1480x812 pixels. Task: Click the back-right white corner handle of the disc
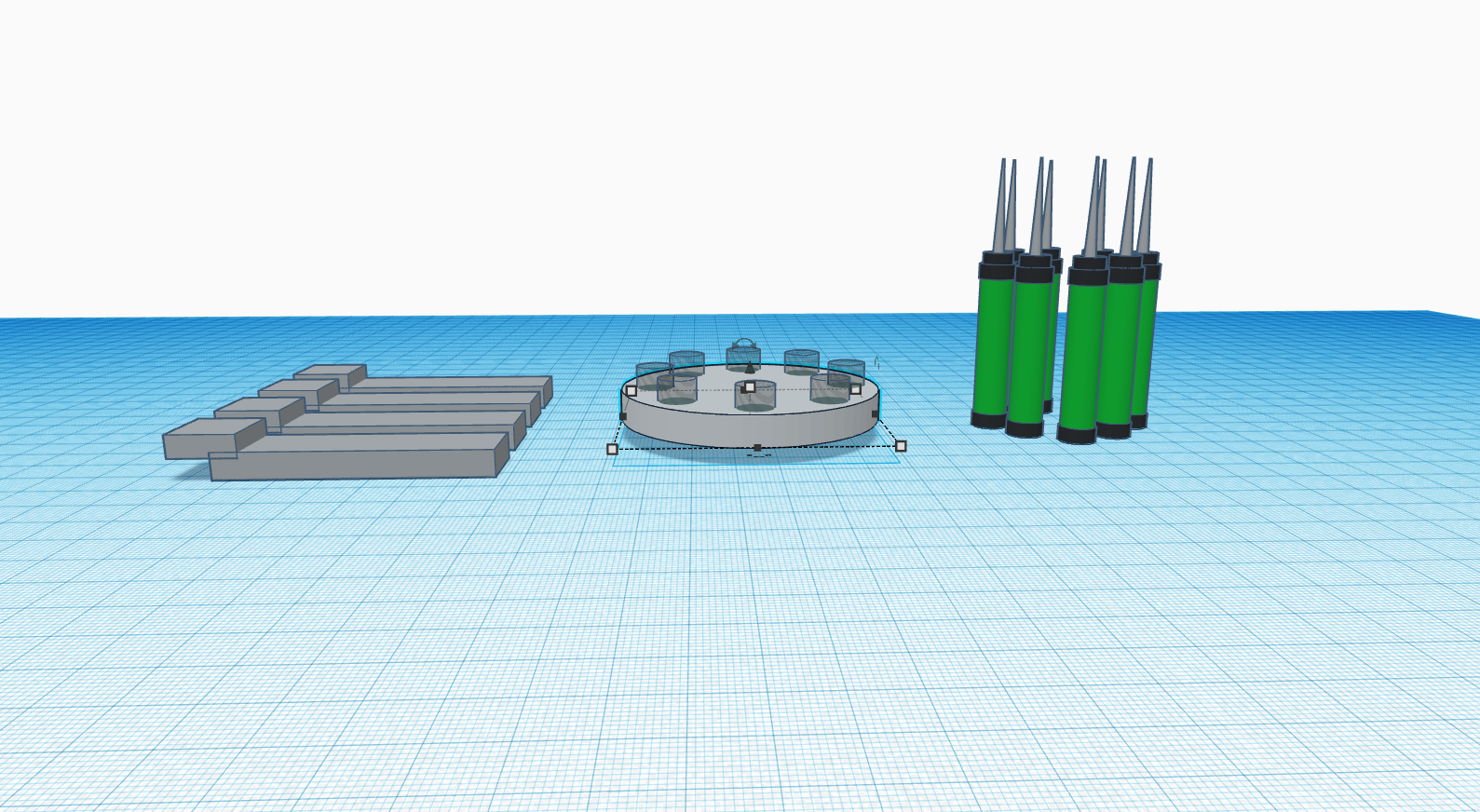pos(856,389)
